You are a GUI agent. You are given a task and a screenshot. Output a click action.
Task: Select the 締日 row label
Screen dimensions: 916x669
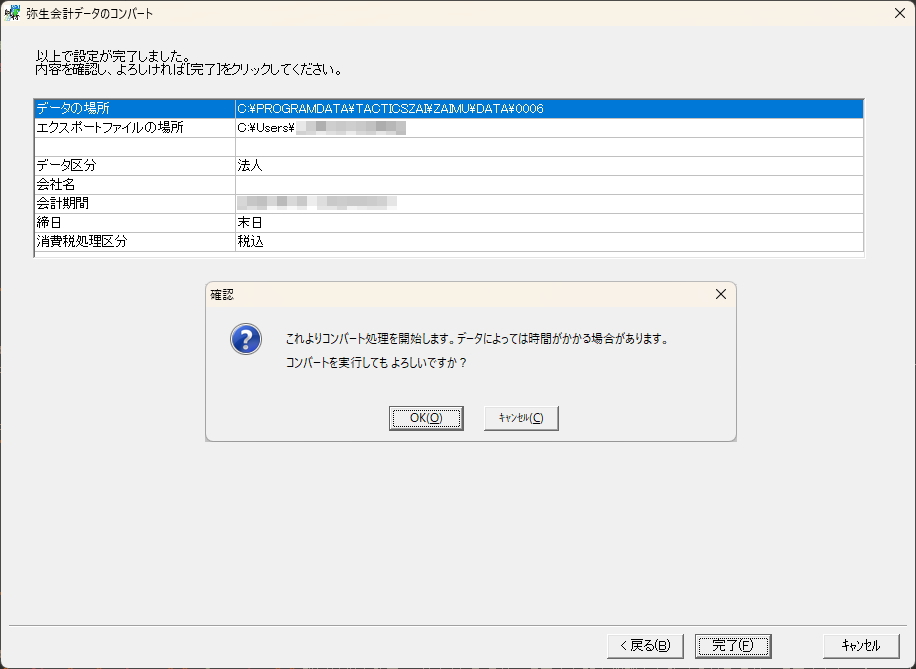tap(135, 223)
